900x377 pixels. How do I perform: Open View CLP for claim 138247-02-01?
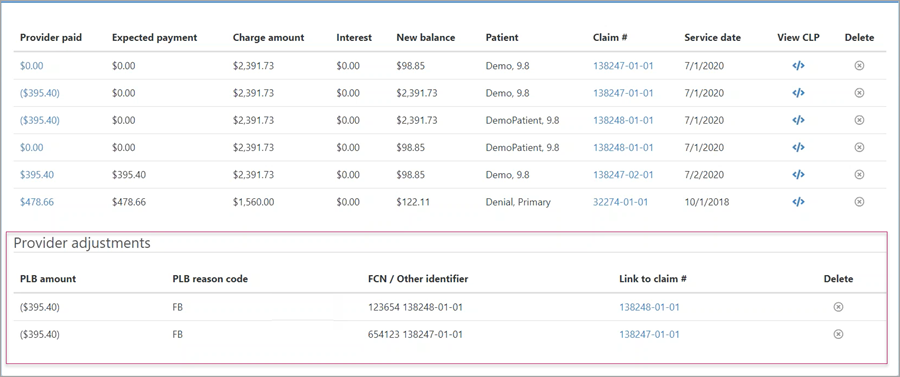point(798,174)
